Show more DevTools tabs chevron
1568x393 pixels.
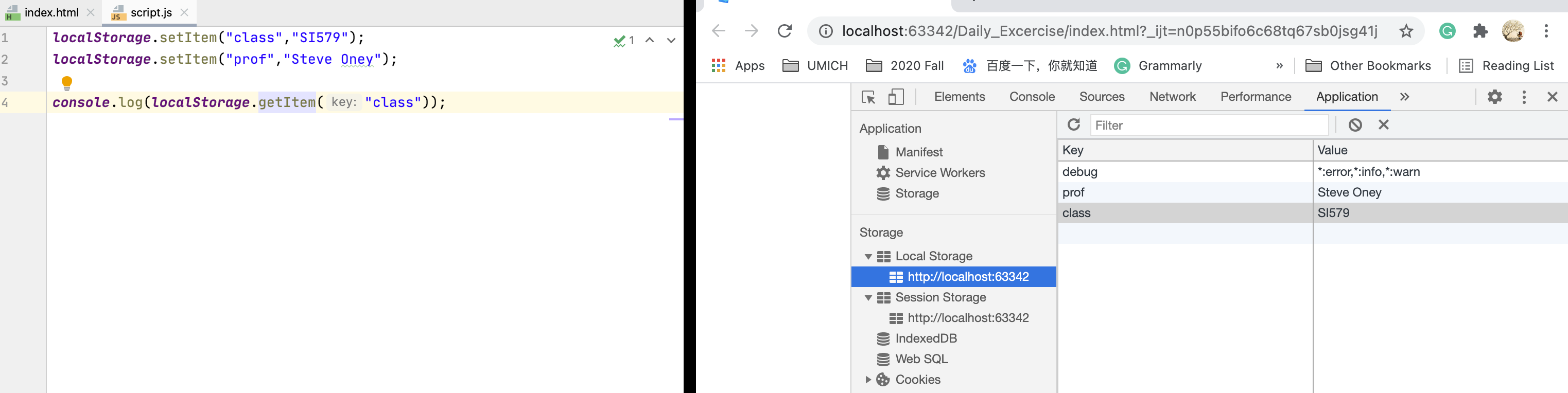coord(1404,97)
